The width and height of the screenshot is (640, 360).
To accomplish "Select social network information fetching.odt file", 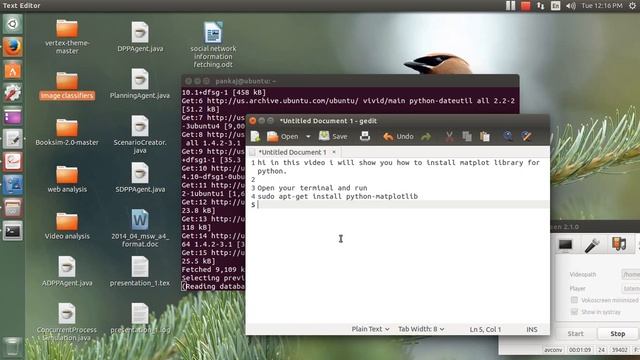I will 213,44.
